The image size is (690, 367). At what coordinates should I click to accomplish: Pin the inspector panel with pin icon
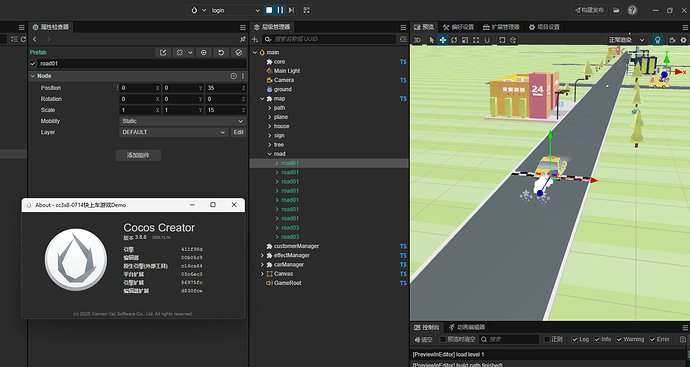(x=242, y=39)
